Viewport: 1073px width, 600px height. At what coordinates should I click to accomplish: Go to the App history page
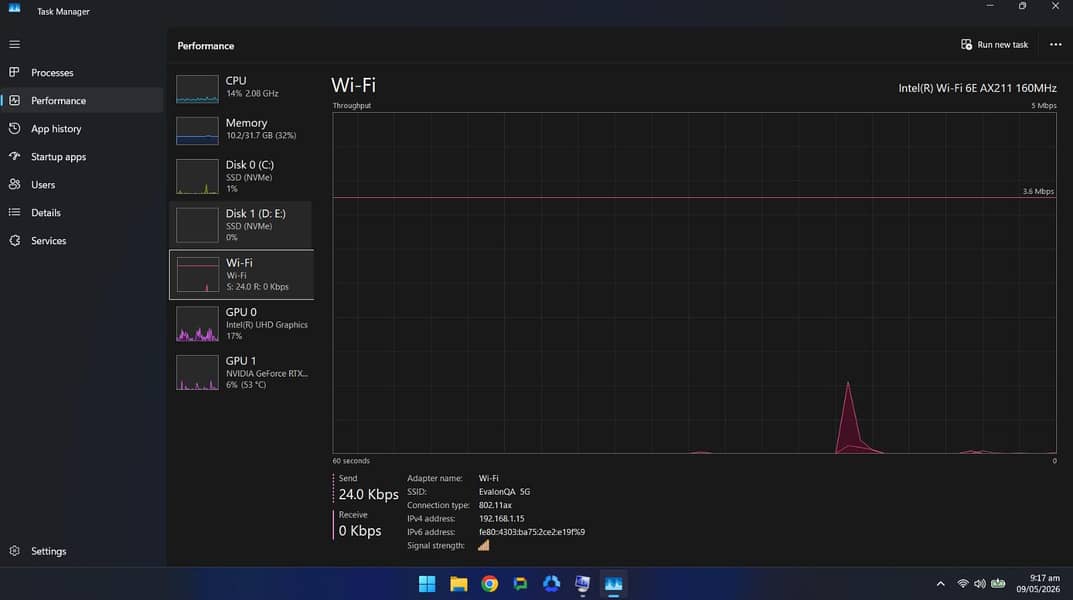coord(82,128)
